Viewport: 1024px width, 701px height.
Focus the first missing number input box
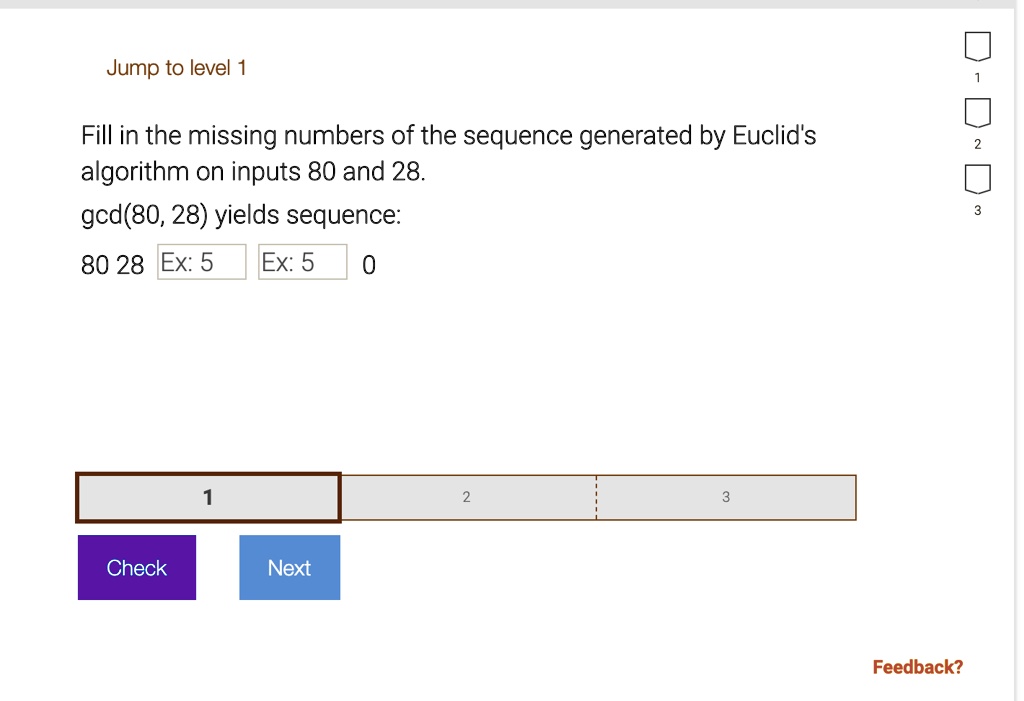202,262
